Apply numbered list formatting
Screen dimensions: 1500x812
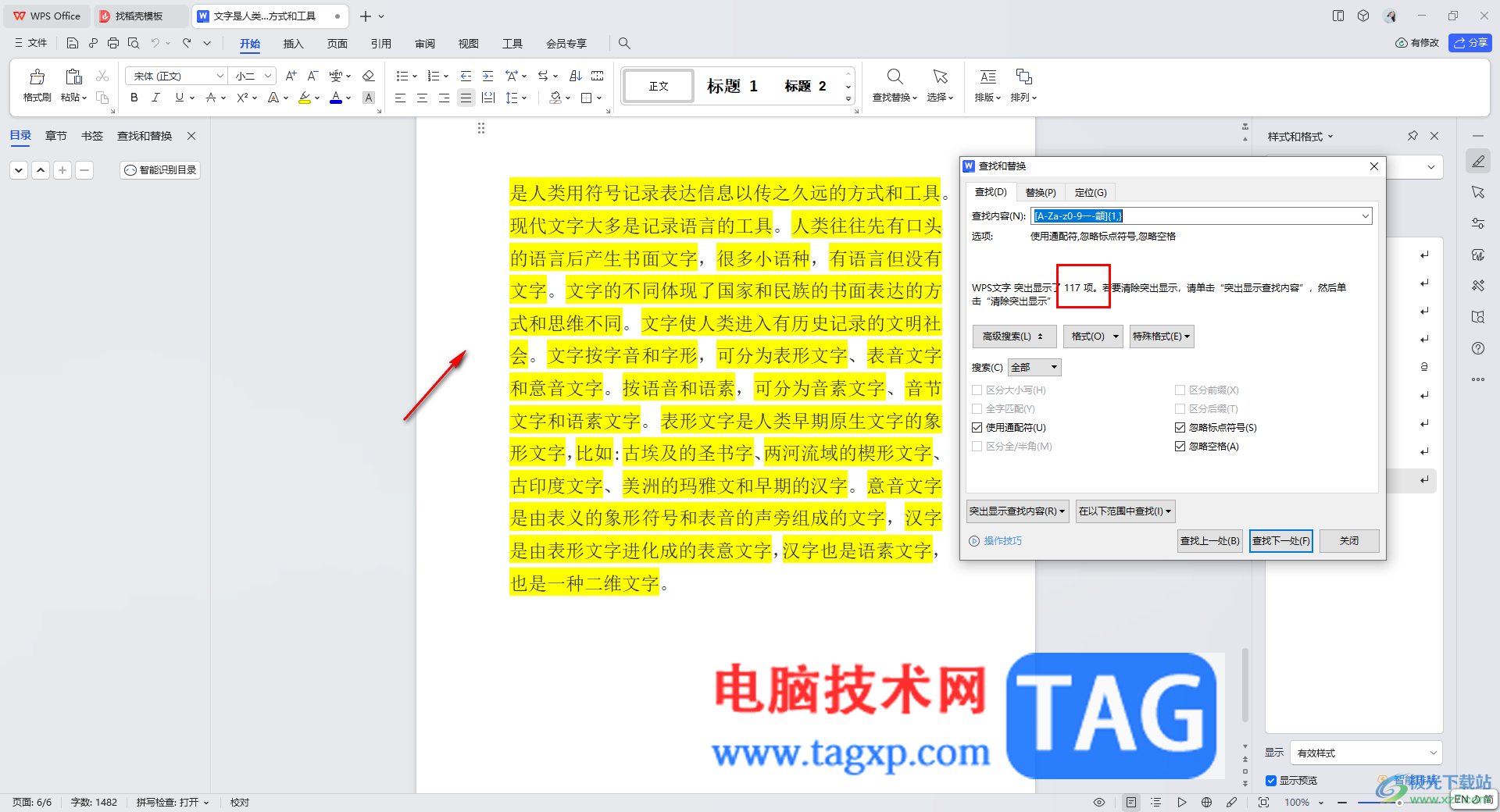tap(434, 76)
